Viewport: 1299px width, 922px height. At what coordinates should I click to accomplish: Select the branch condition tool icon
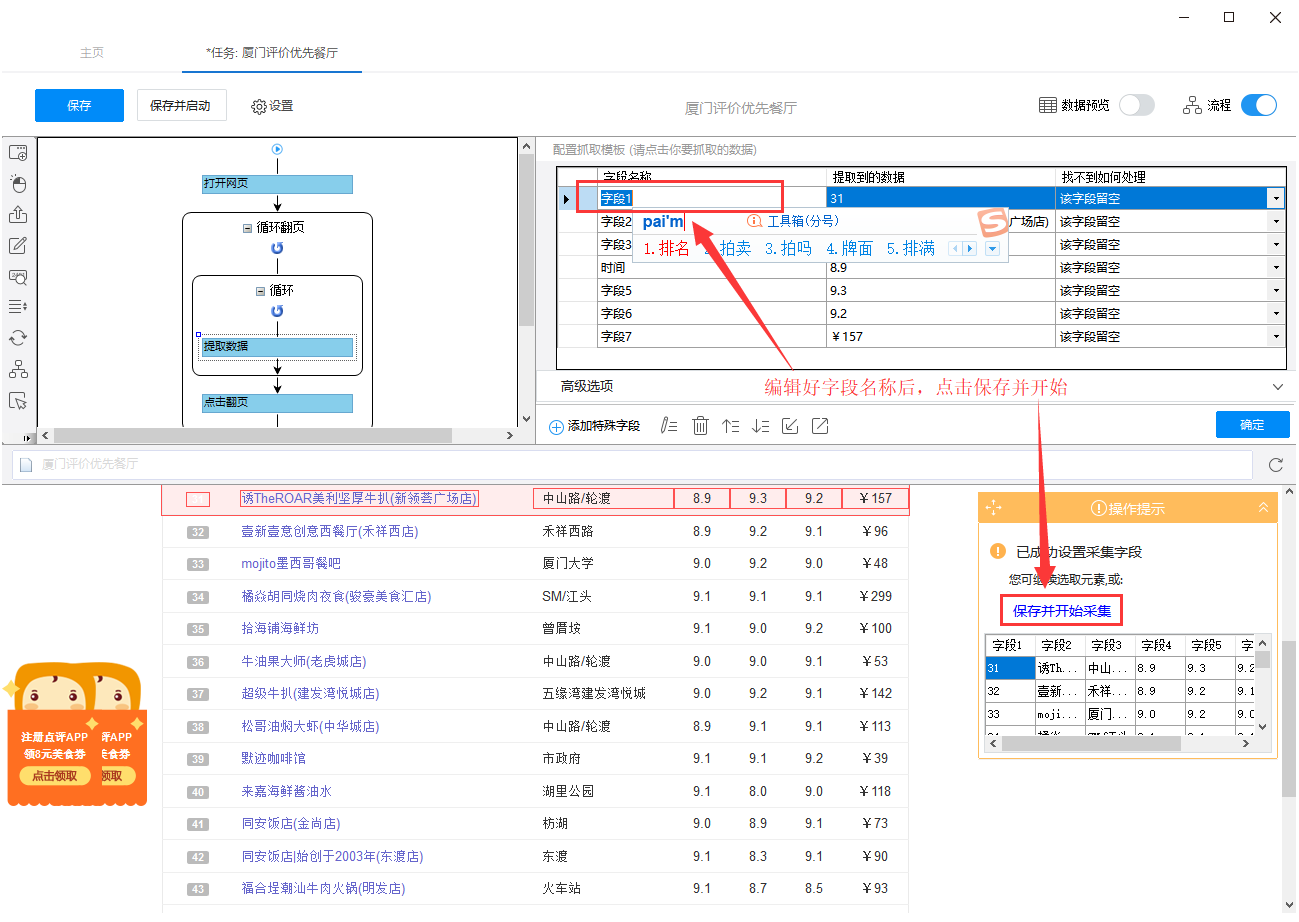tap(18, 369)
